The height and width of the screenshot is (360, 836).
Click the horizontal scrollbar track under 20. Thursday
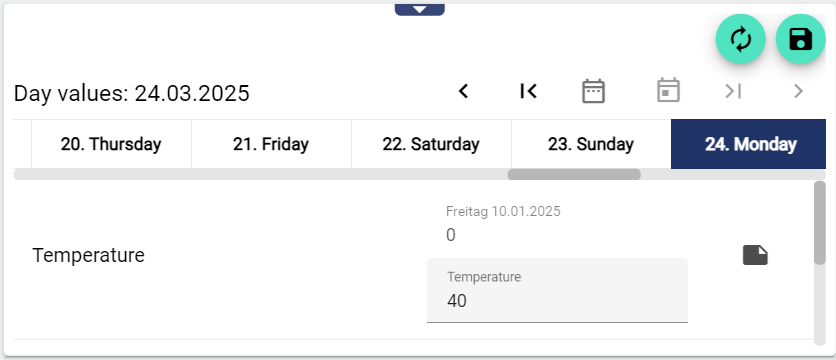click(111, 174)
